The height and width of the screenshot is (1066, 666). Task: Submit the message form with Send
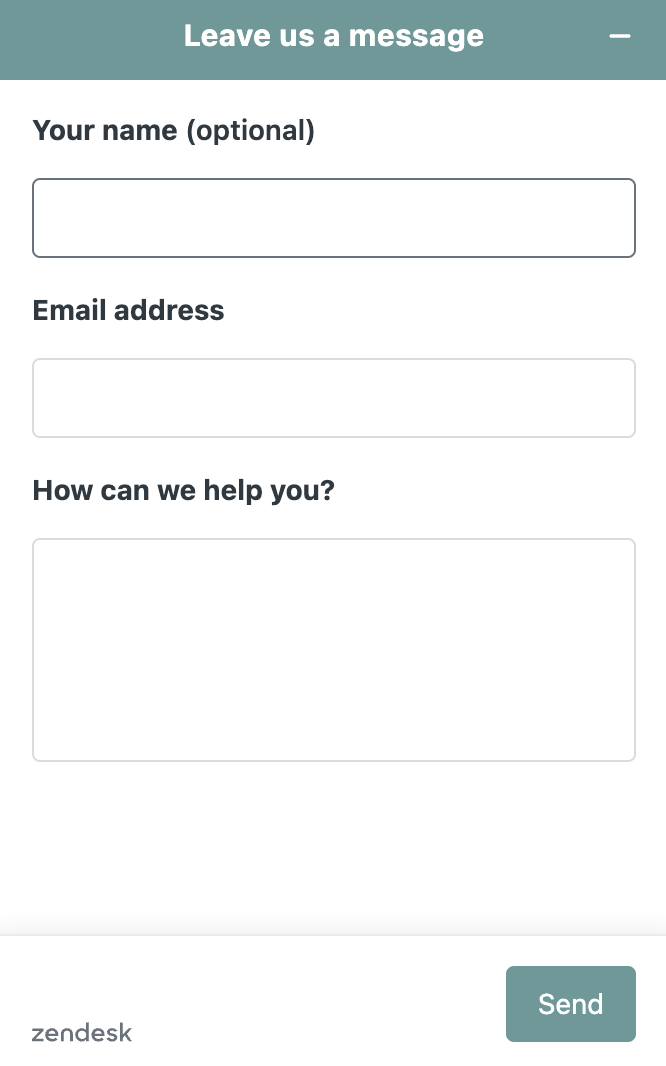[x=570, y=1003]
